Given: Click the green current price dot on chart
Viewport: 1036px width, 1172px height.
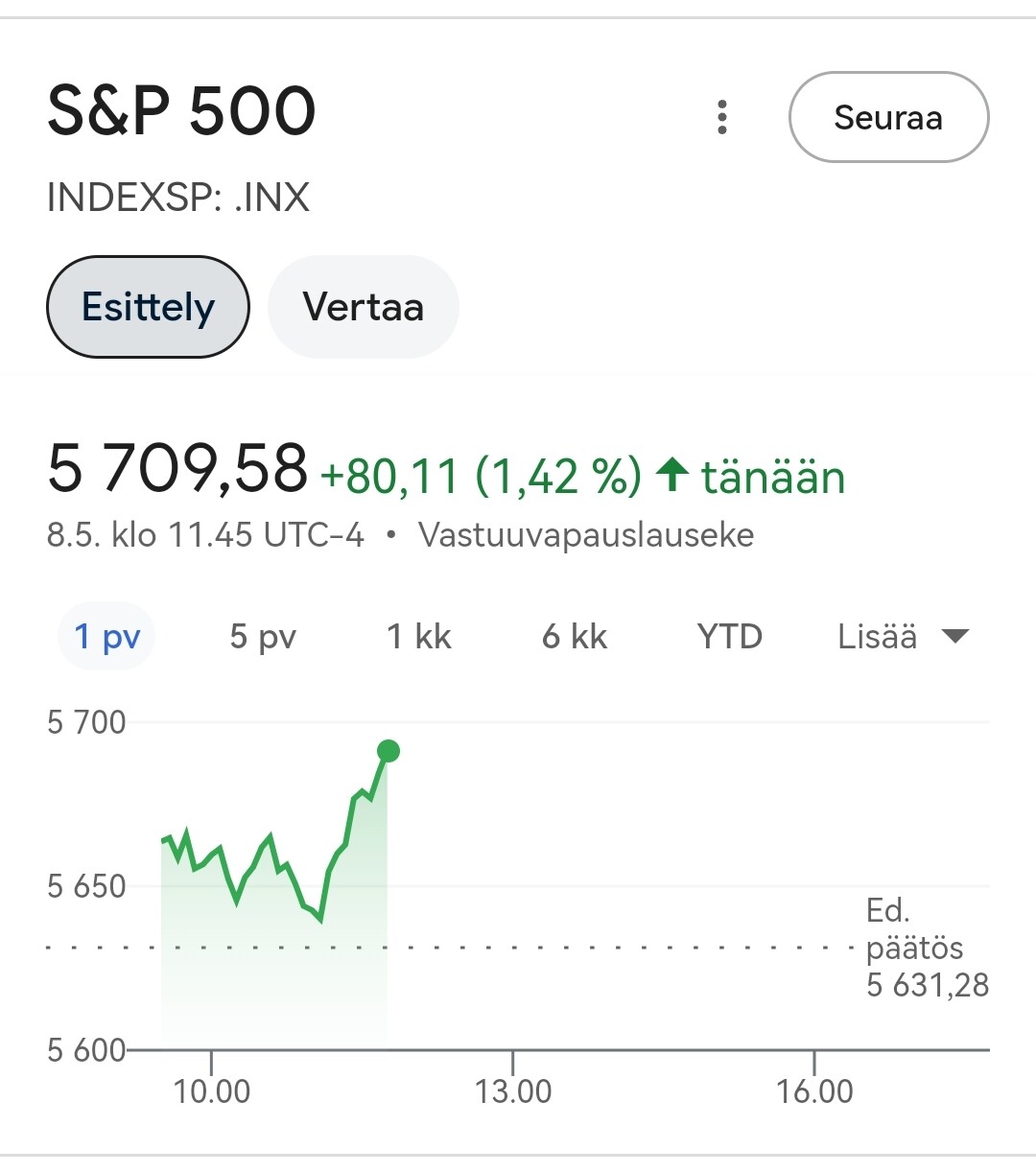Looking at the screenshot, I should pos(388,751).
